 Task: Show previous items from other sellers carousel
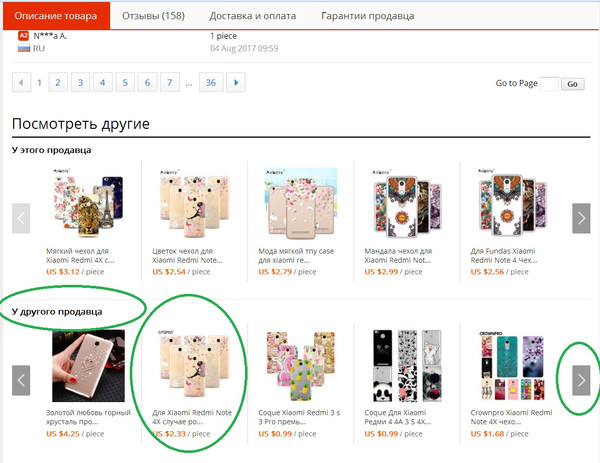[x=21, y=380]
